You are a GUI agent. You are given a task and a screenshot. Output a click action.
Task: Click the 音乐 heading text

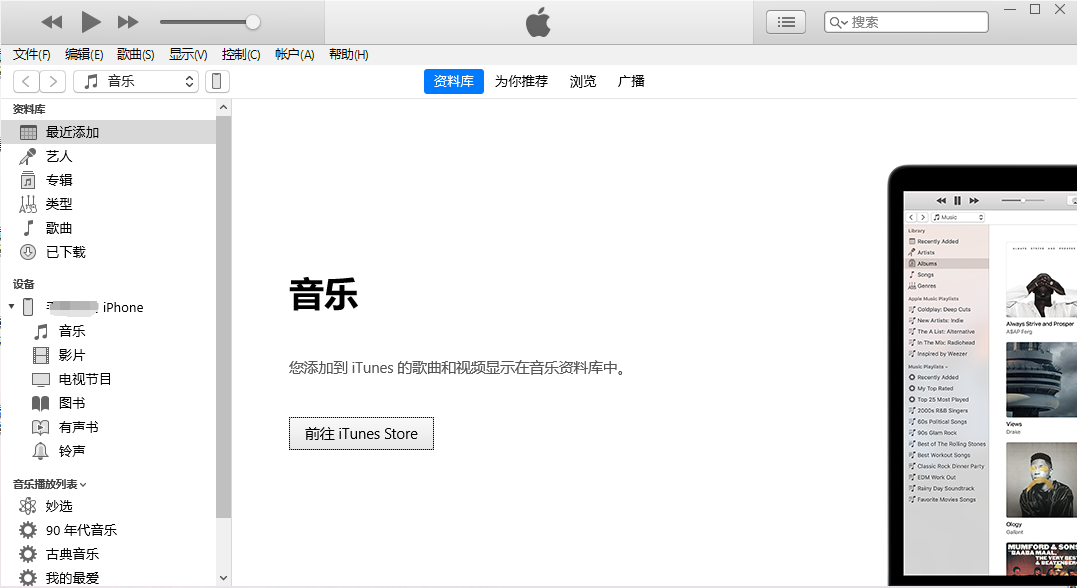point(324,294)
